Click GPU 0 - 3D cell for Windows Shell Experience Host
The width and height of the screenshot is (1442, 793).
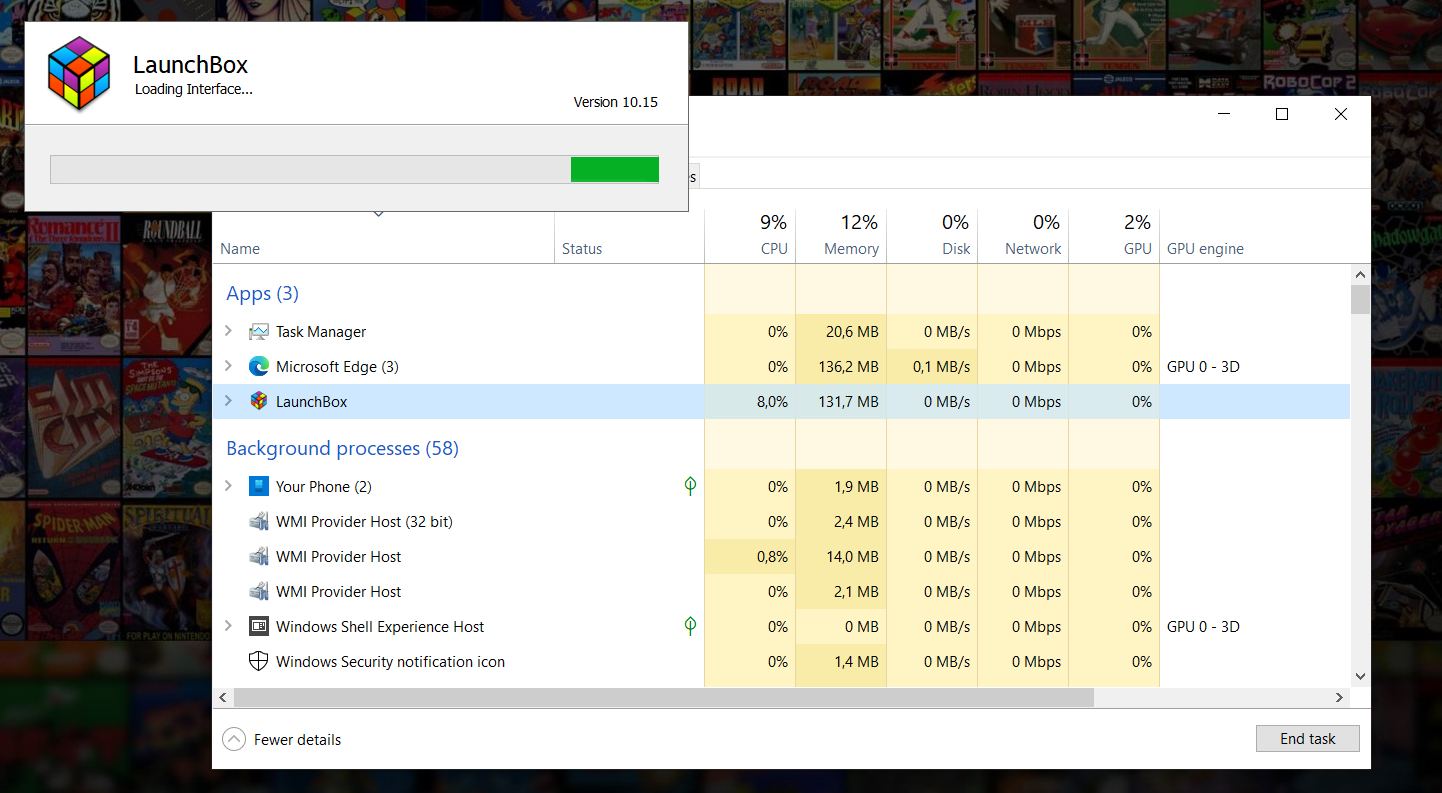pyautogui.click(x=1203, y=627)
